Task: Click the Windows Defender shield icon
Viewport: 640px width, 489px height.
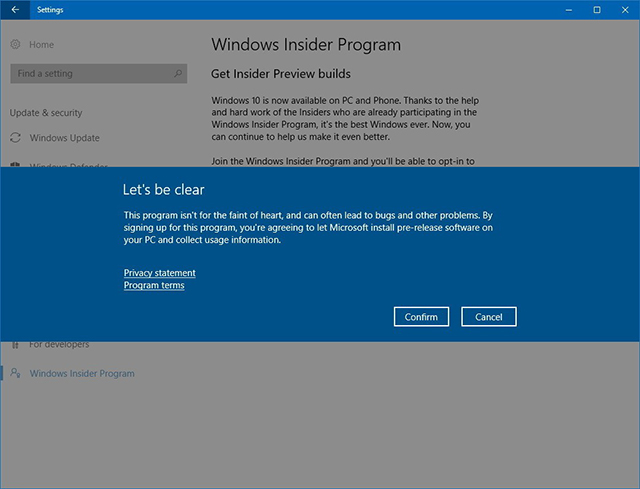Action: click(16, 166)
